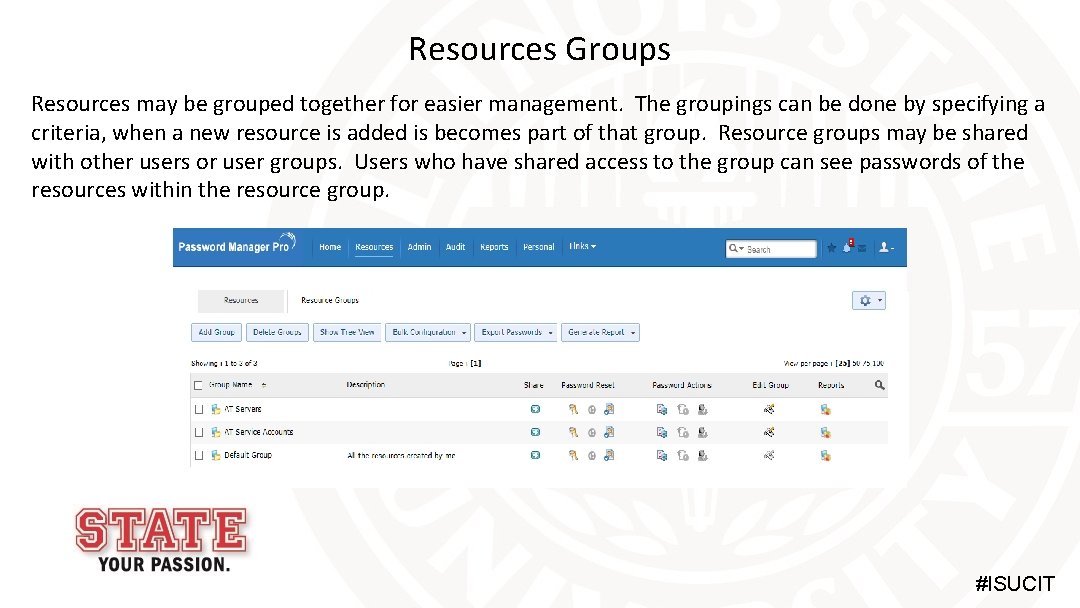Click reports icon for AT Service Accounts
The height and width of the screenshot is (608, 1080).
coord(825,432)
